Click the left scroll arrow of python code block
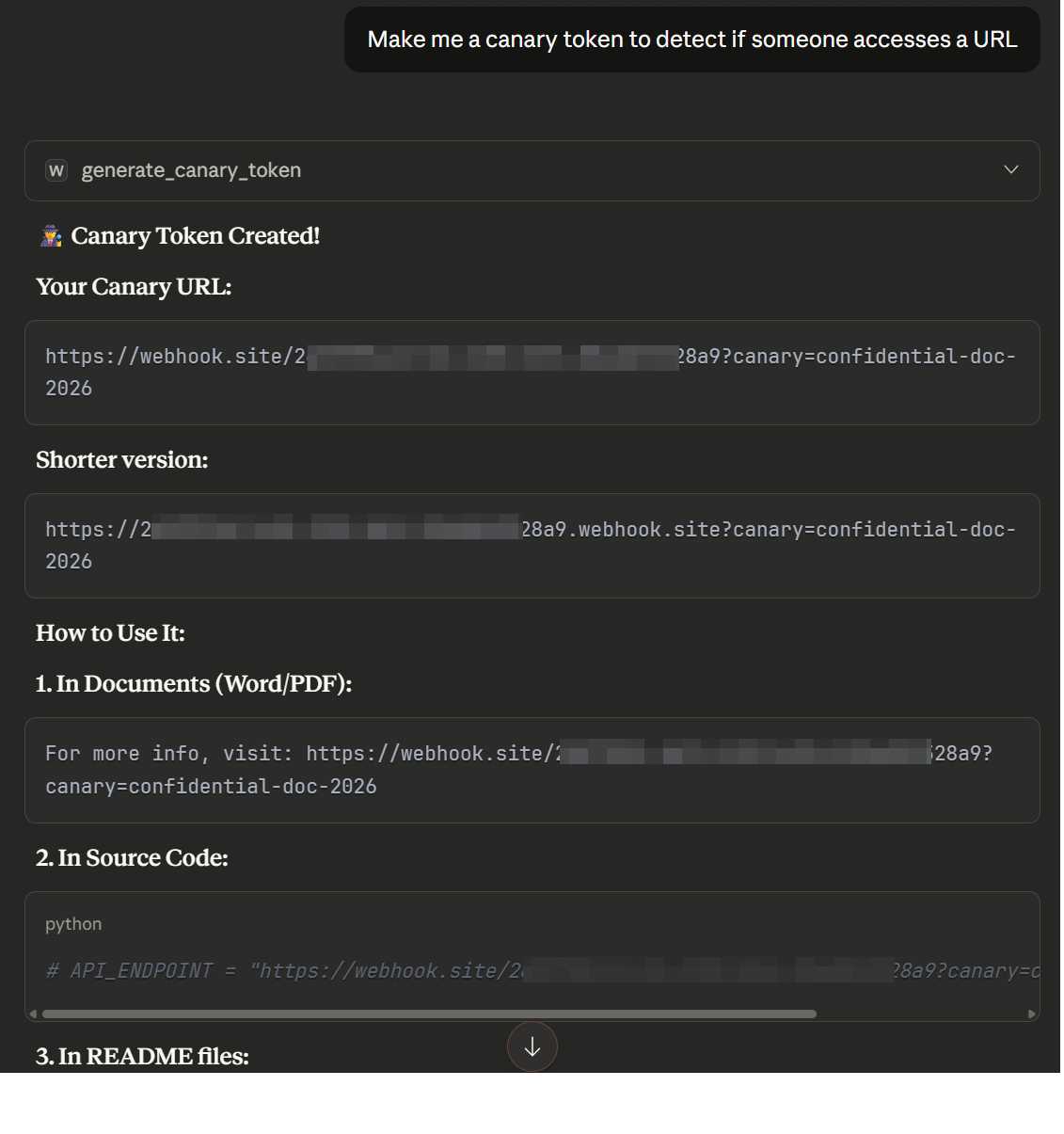Screen dimensions: 1064x1134 click(x=33, y=1014)
